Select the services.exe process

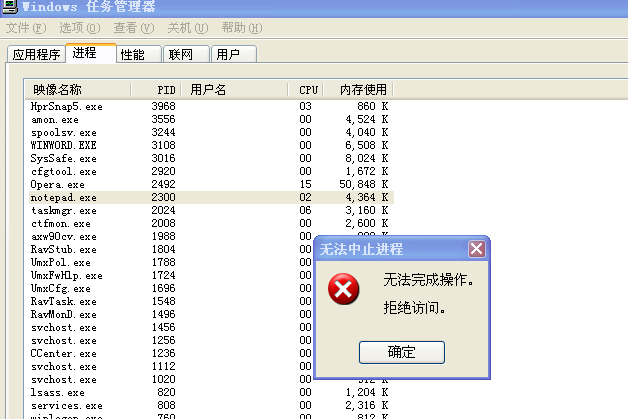[211, 405]
